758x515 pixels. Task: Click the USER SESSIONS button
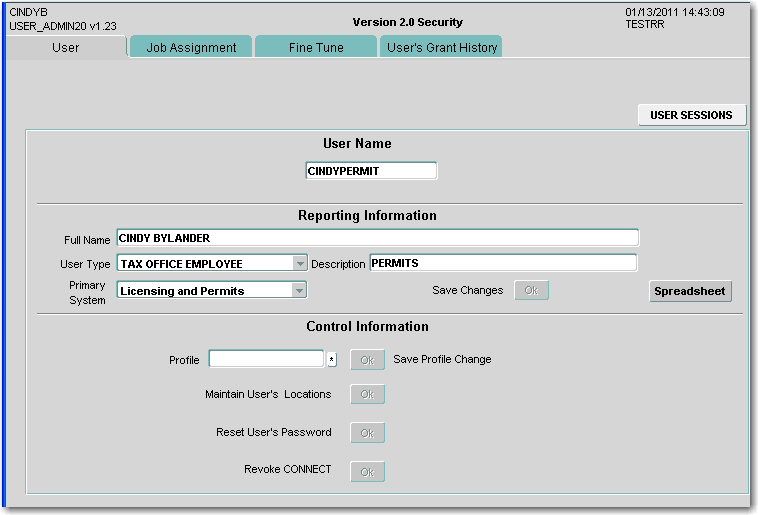click(x=691, y=115)
